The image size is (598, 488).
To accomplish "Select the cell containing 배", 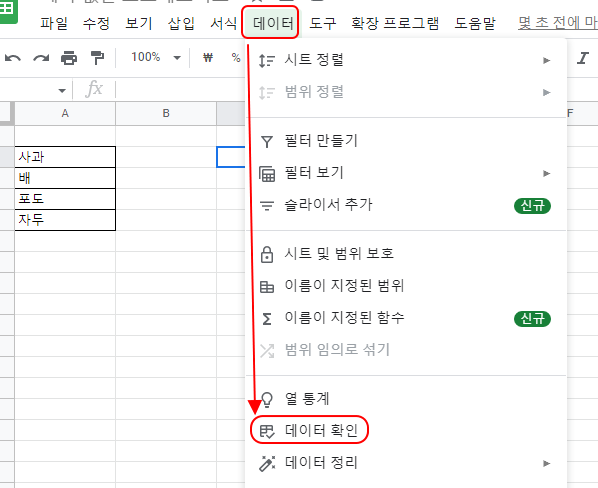I will [65, 178].
